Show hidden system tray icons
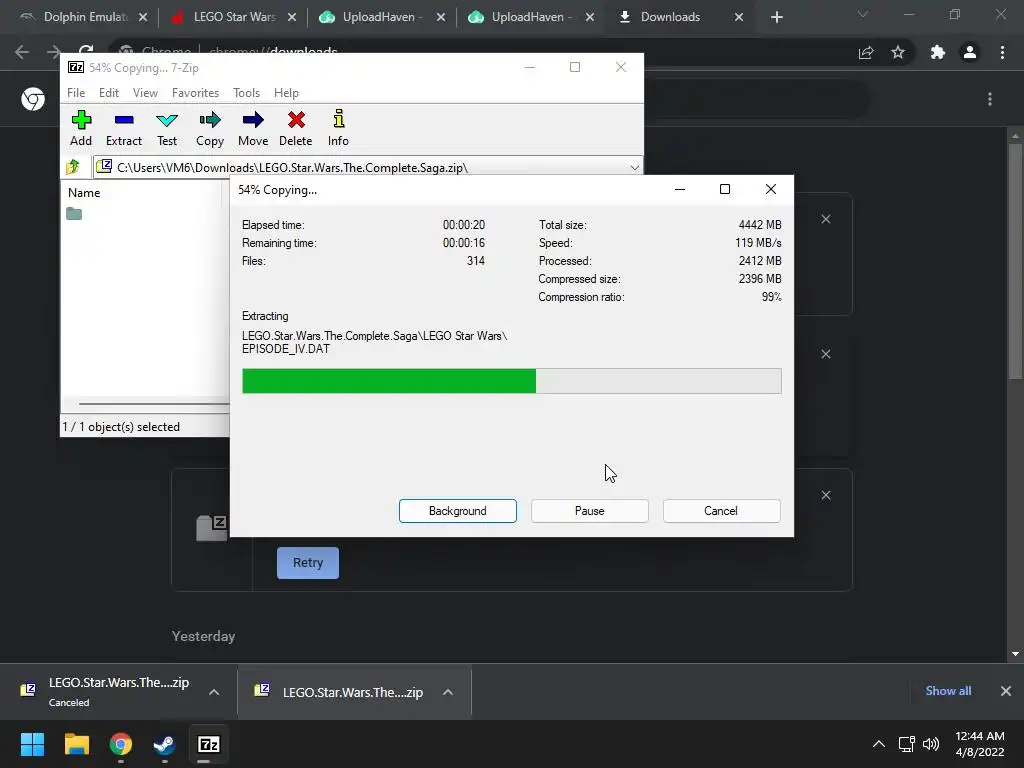Viewport: 1024px width, 768px height. [879, 744]
